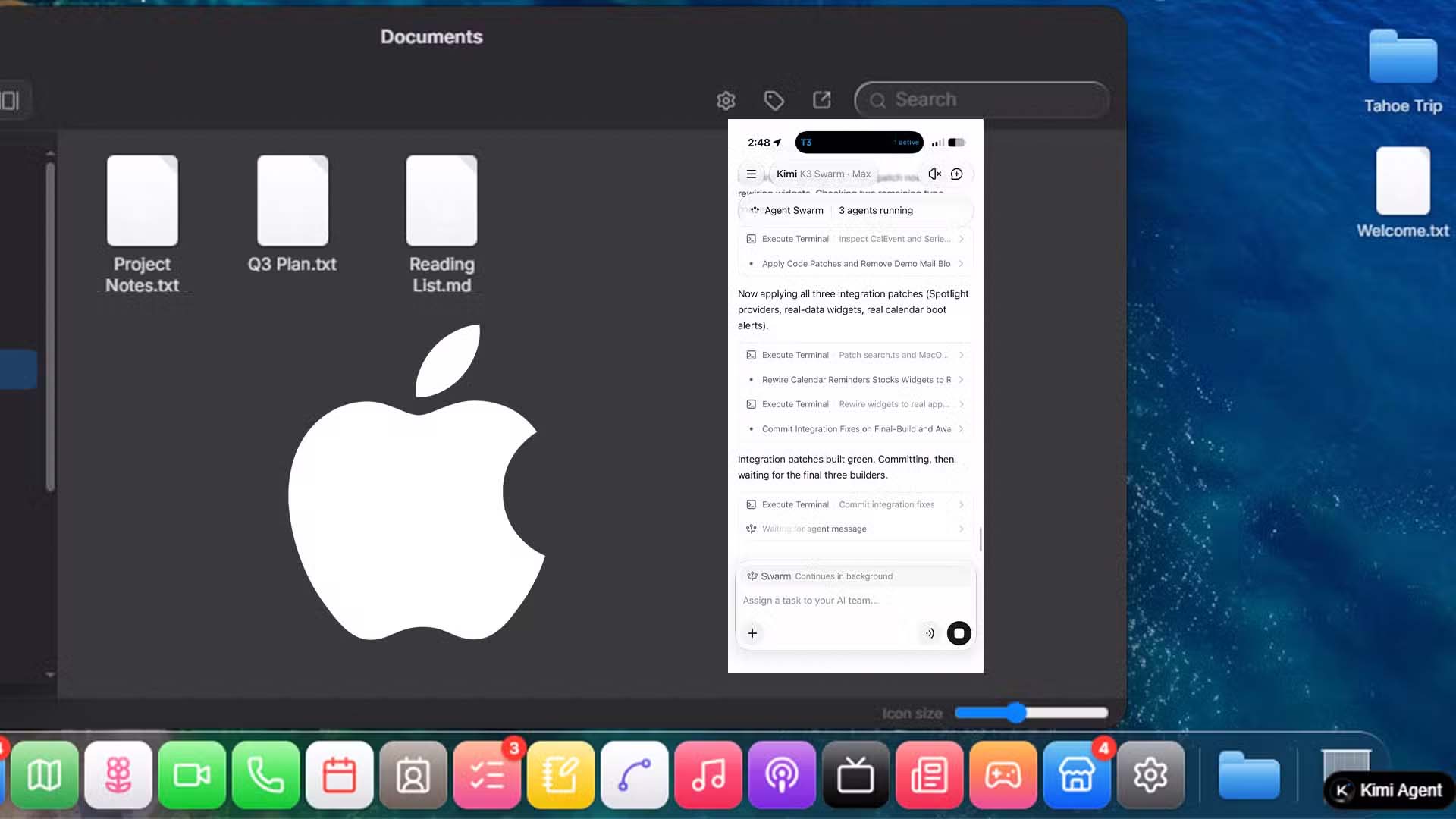Image resolution: width=1456 pixels, height=819 pixels.
Task: Click the Assign a task input field
Action: pyautogui.click(x=855, y=601)
